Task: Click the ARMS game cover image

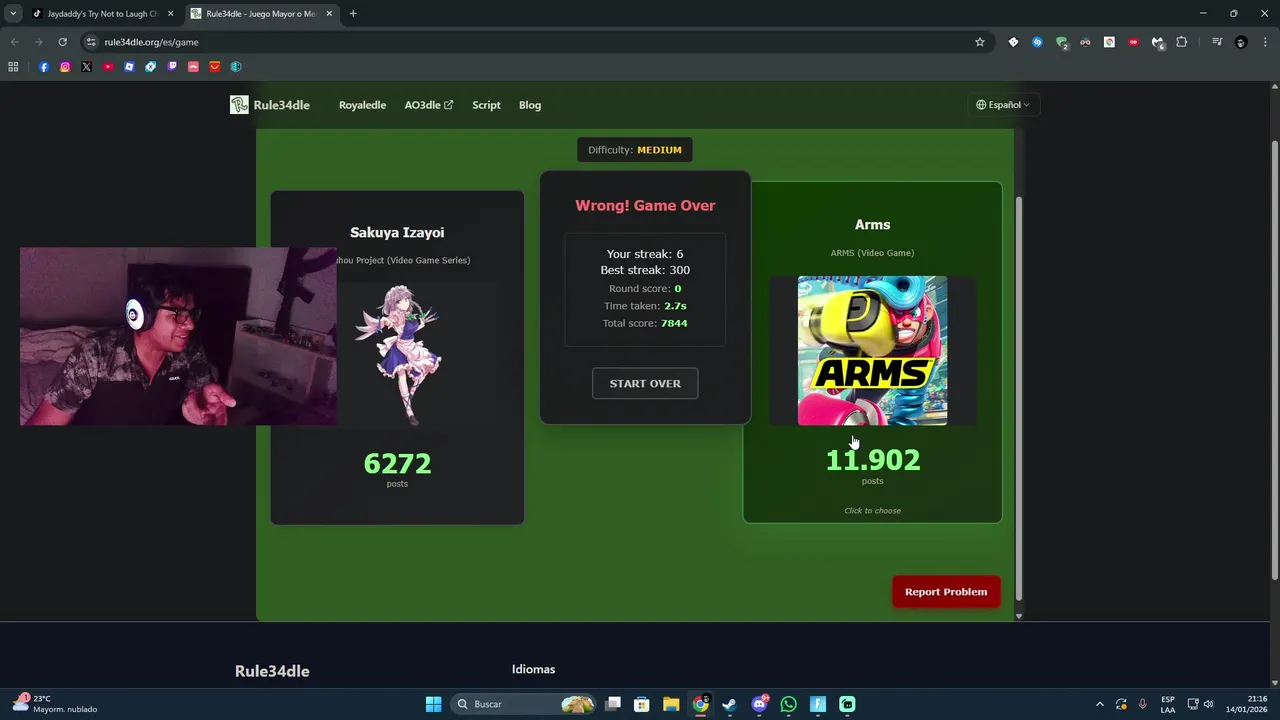Action: (872, 351)
